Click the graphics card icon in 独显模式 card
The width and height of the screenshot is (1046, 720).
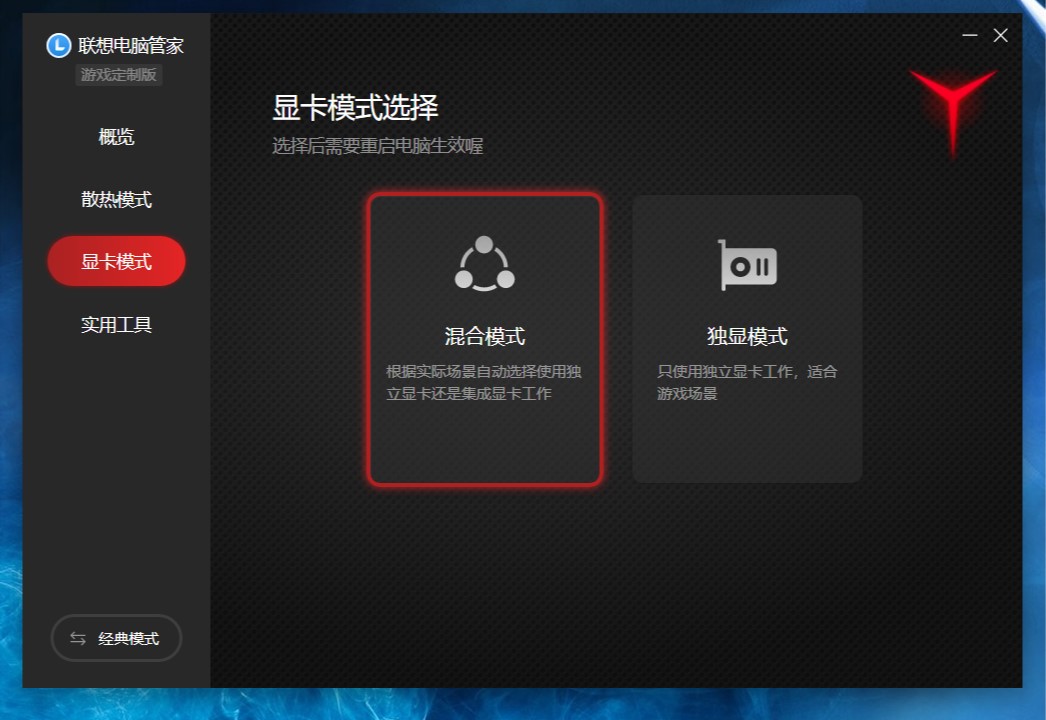click(x=747, y=264)
